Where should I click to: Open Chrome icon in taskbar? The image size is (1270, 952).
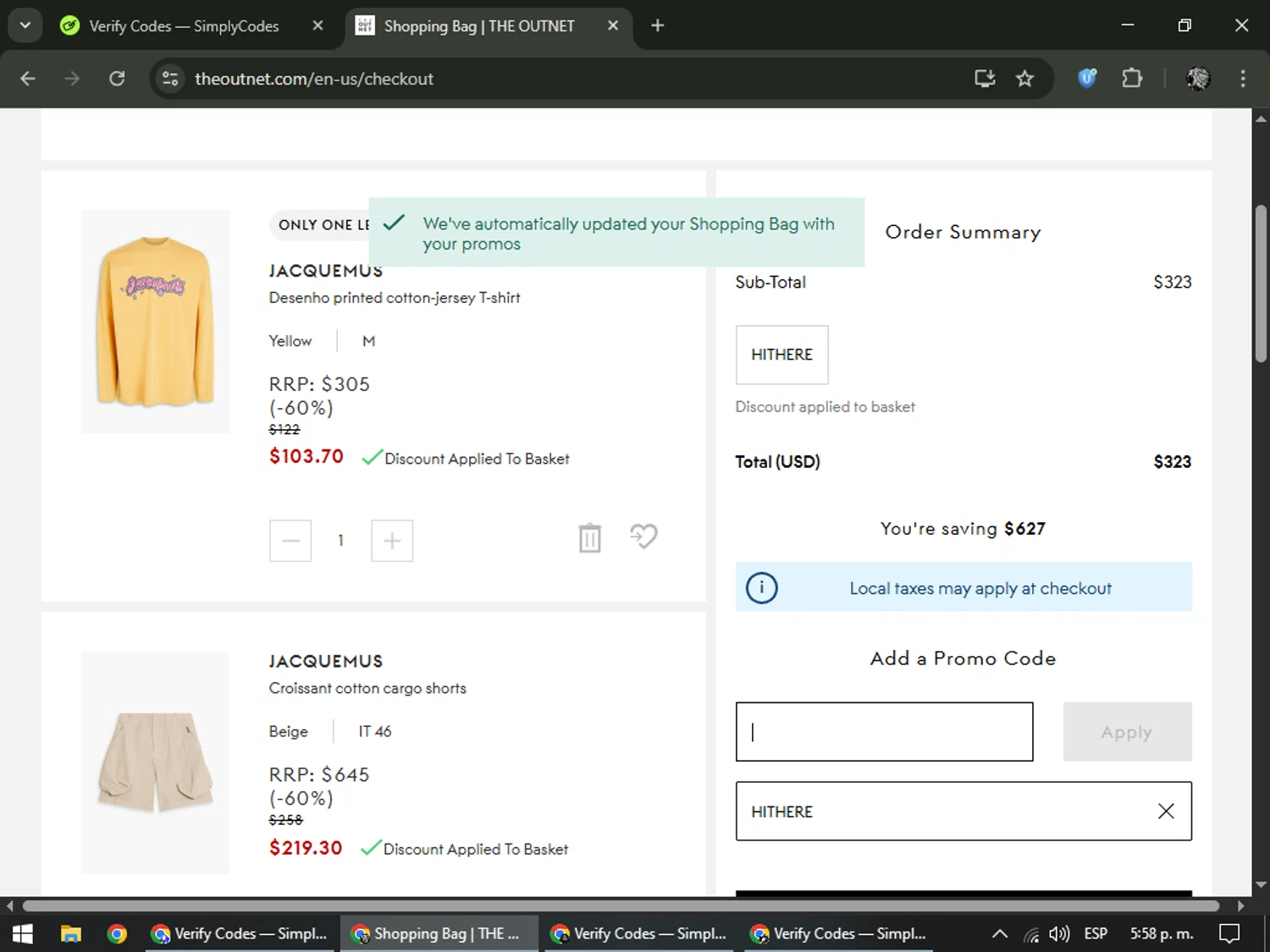point(118,933)
